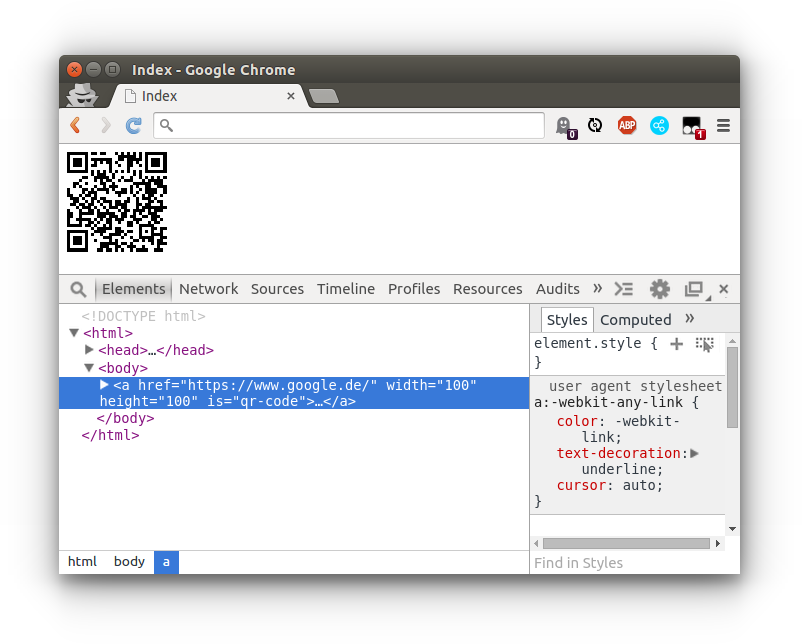Click the blue share extension icon

pos(659,125)
